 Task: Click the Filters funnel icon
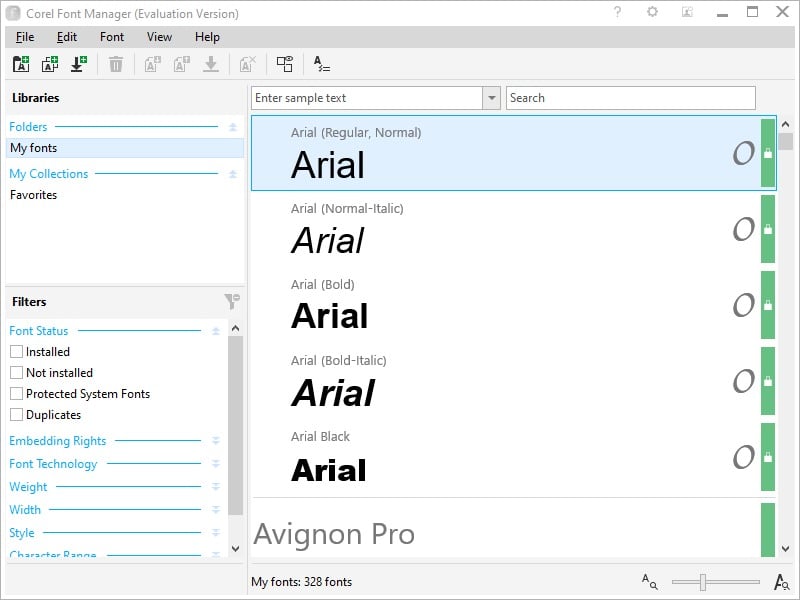[x=232, y=302]
